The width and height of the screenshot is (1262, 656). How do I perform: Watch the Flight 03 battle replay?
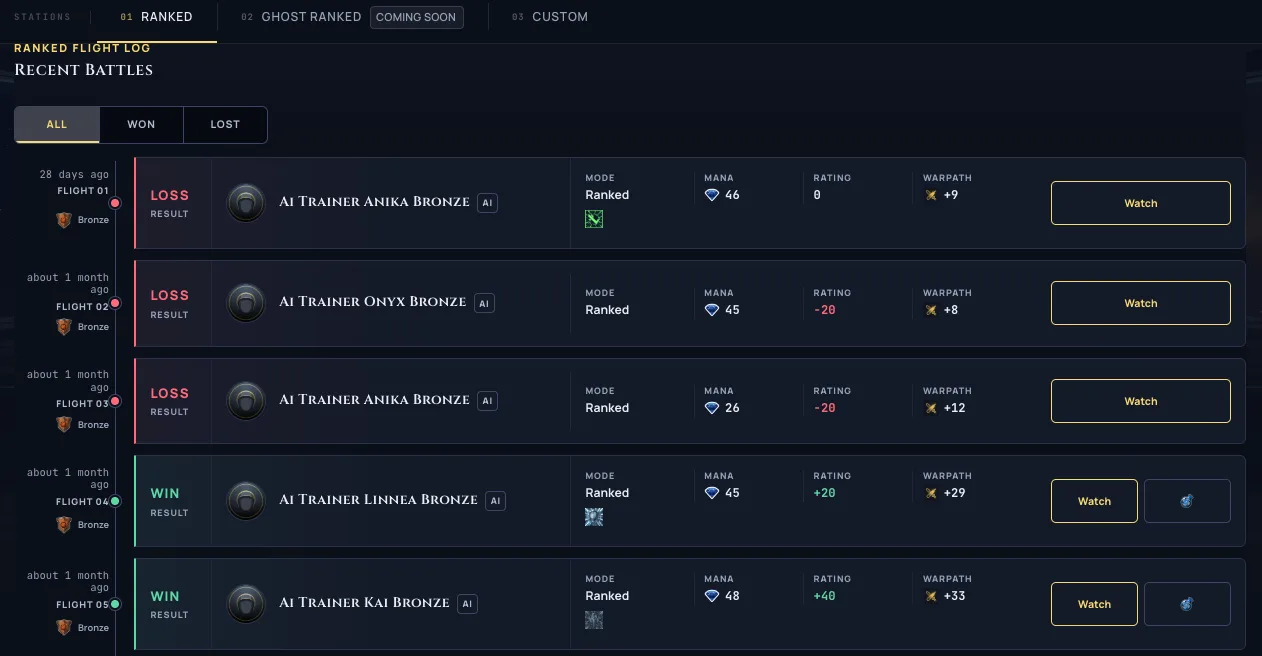click(x=1140, y=401)
